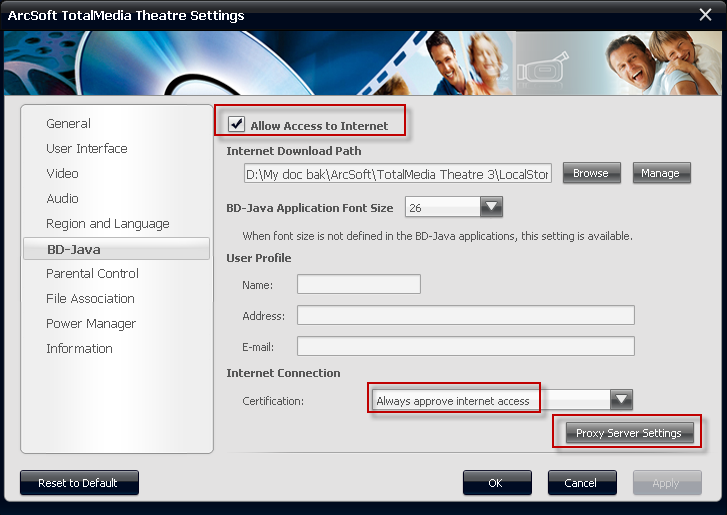Show File Association settings
727x515 pixels.
(90, 299)
